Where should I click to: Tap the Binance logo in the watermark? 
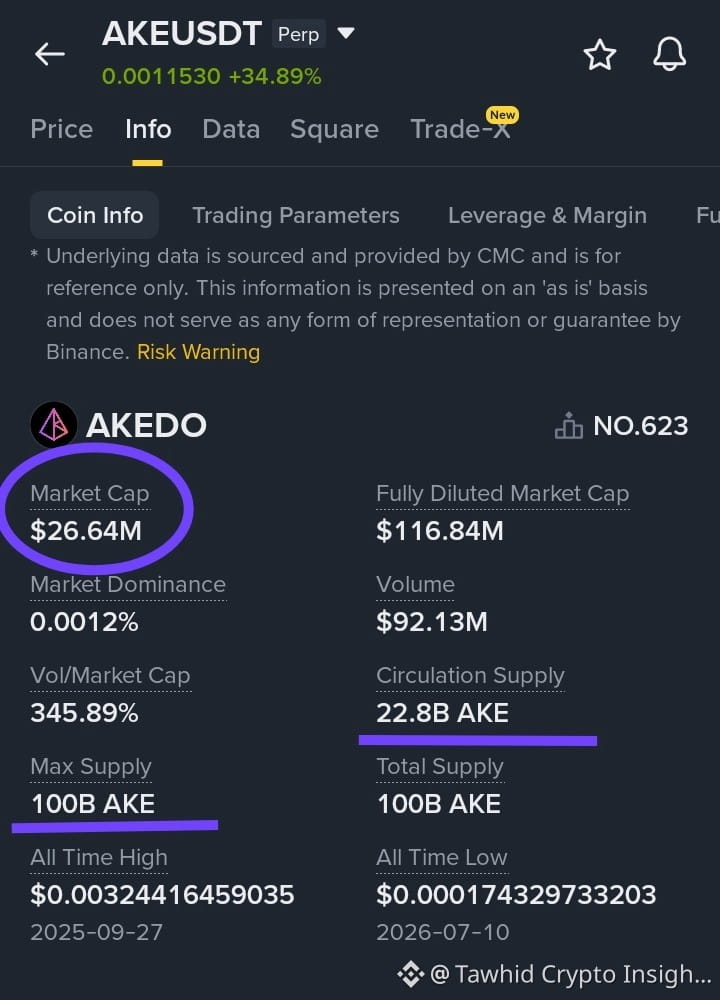(411, 974)
